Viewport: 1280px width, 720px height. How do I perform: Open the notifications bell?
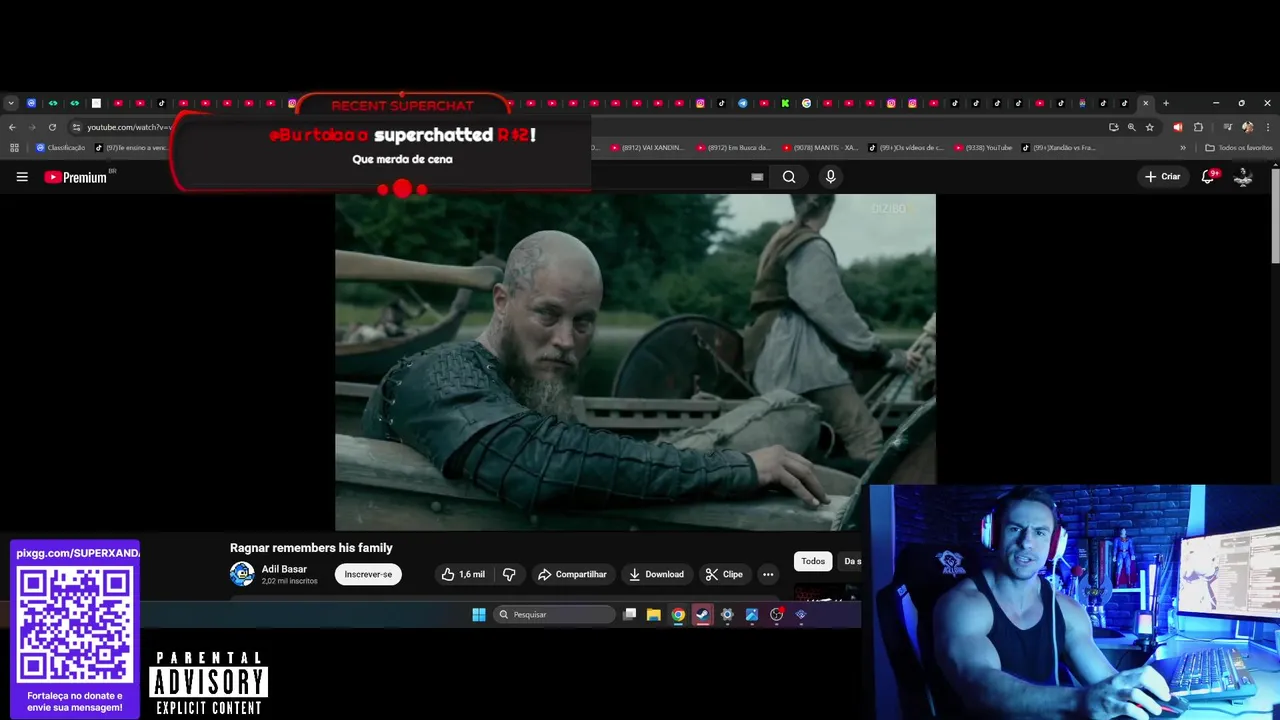pyautogui.click(x=1208, y=177)
